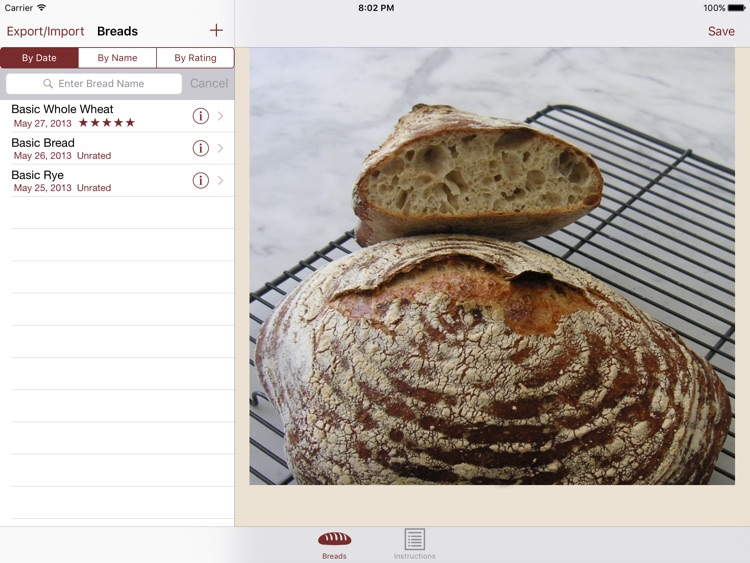Open the Export/Import option
The image size is (750, 563).
(45, 31)
